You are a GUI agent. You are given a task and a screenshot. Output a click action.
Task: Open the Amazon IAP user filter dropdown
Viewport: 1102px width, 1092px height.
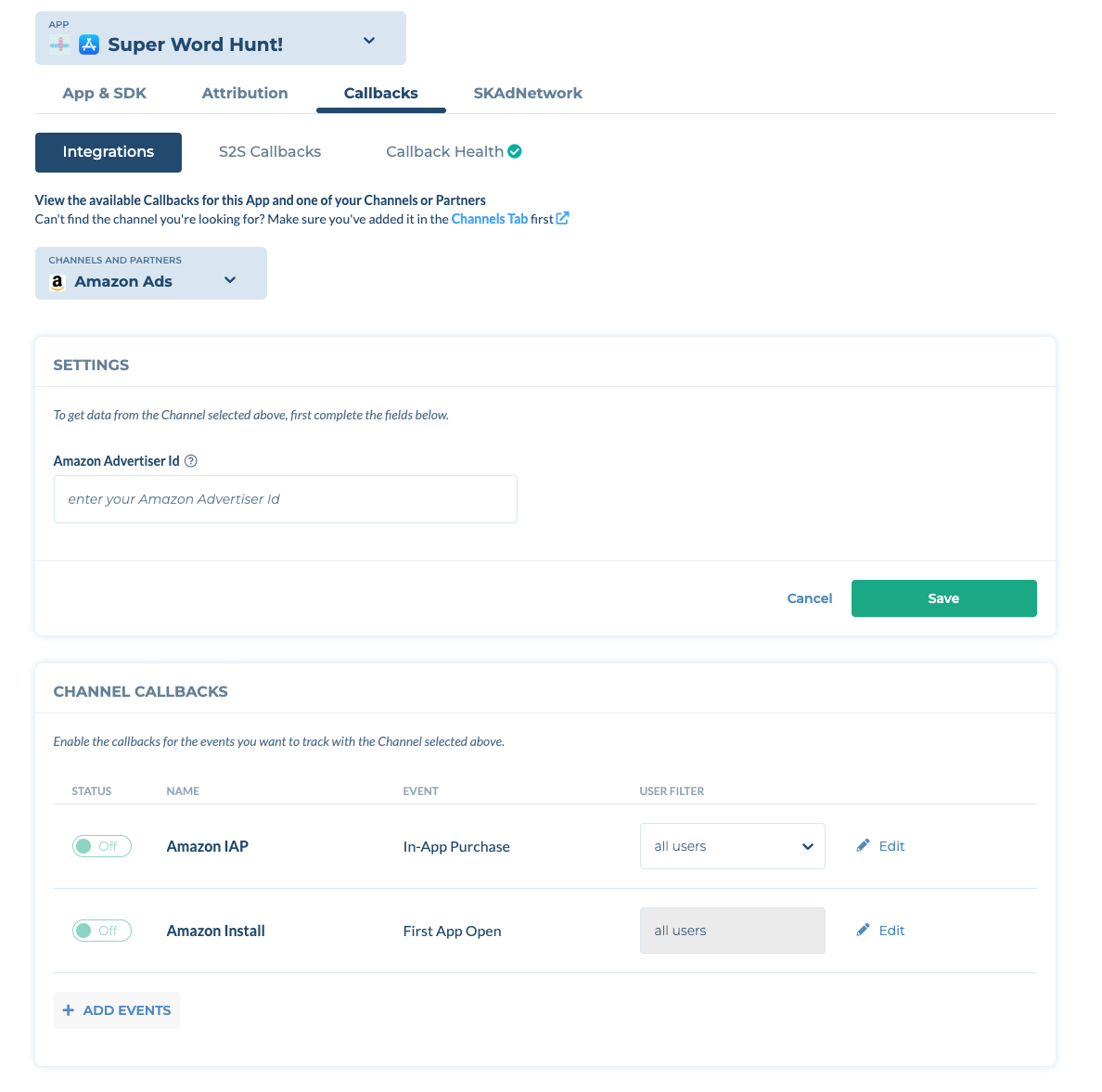(732, 846)
